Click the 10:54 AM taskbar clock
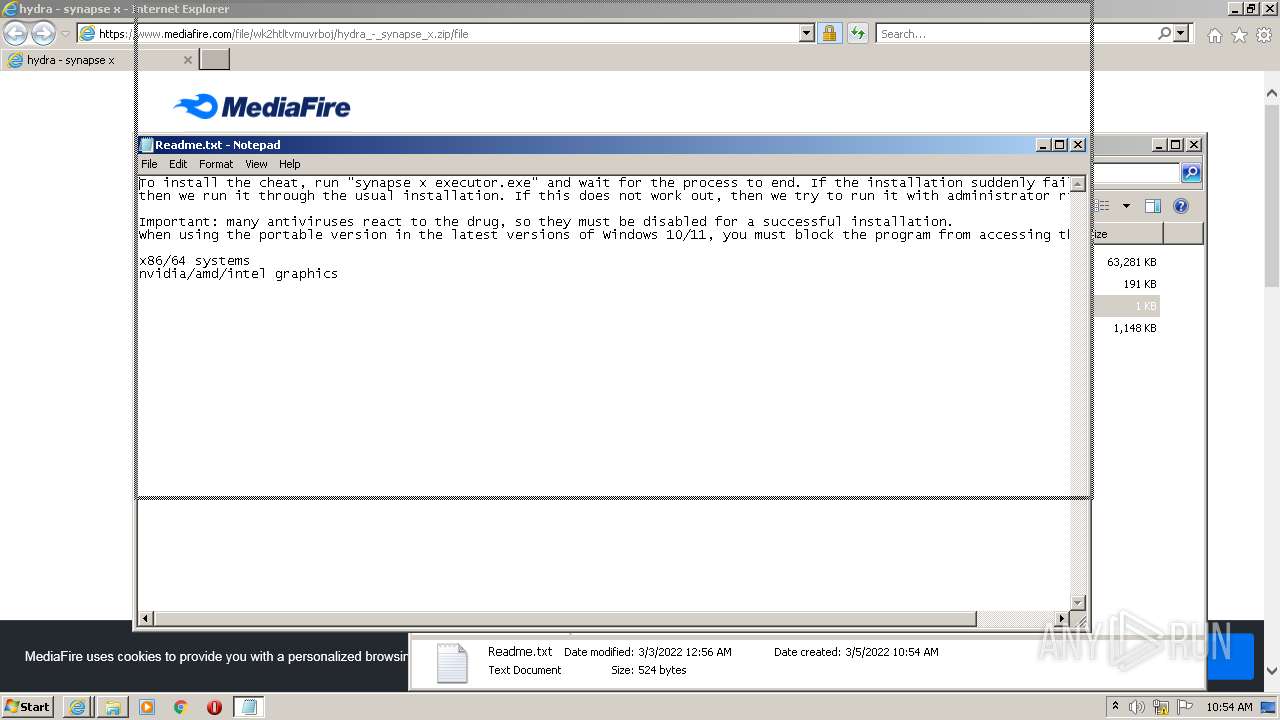Viewport: 1280px width, 720px height. pyautogui.click(x=1229, y=707)
